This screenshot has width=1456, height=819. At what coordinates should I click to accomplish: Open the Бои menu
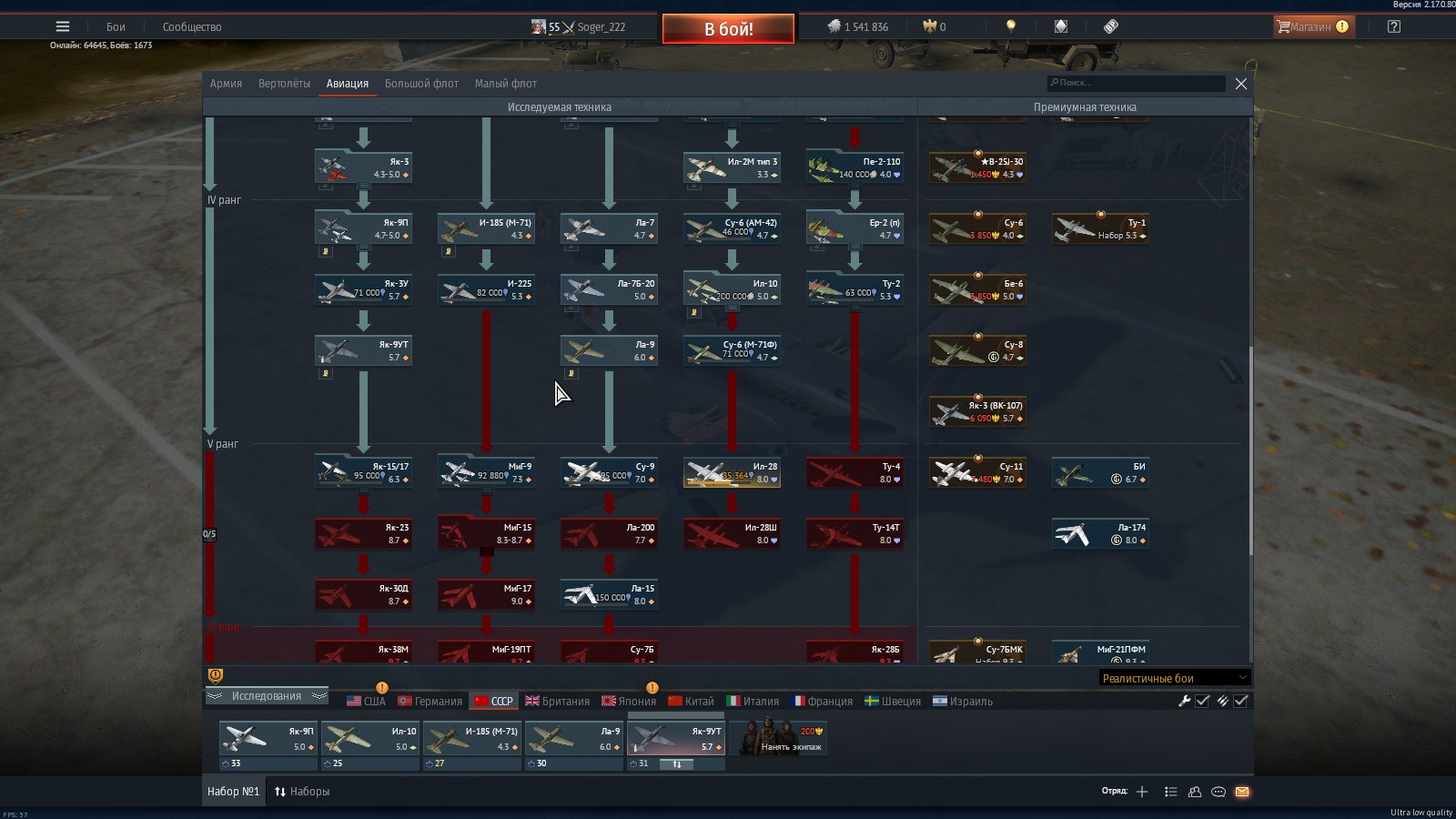[116, 26]
